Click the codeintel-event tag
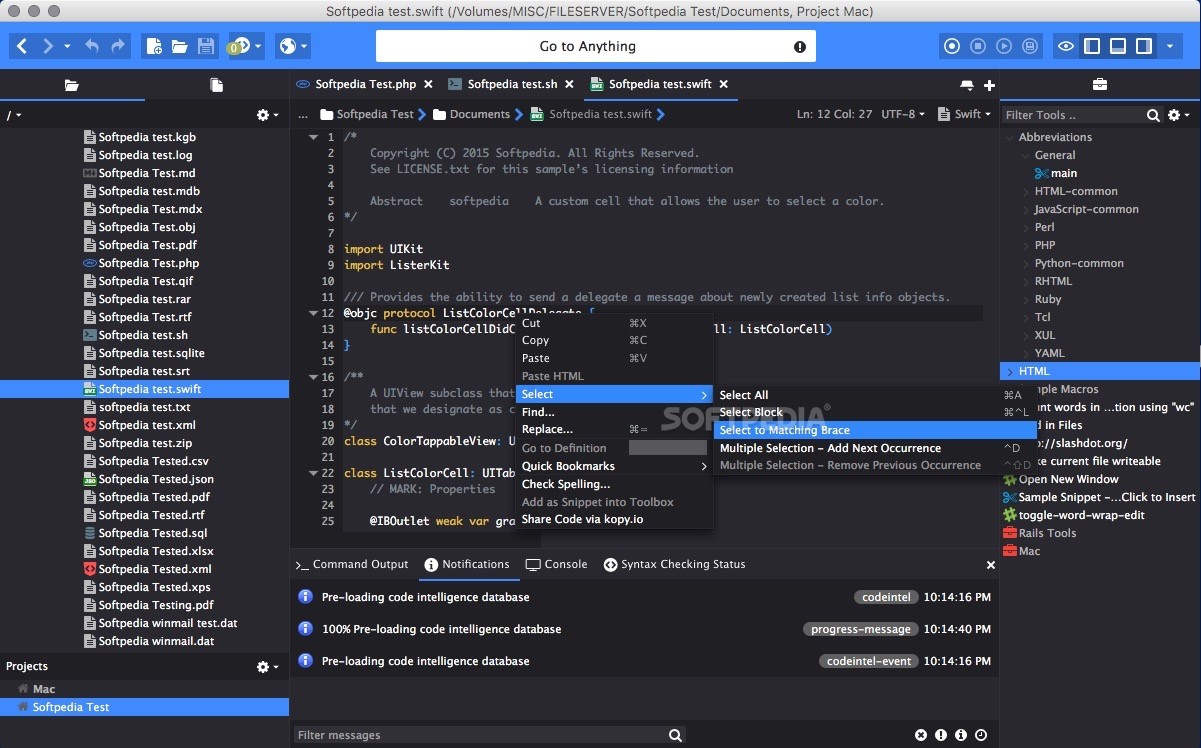The width and height of the screenshot is (1201, 748). 869,661
